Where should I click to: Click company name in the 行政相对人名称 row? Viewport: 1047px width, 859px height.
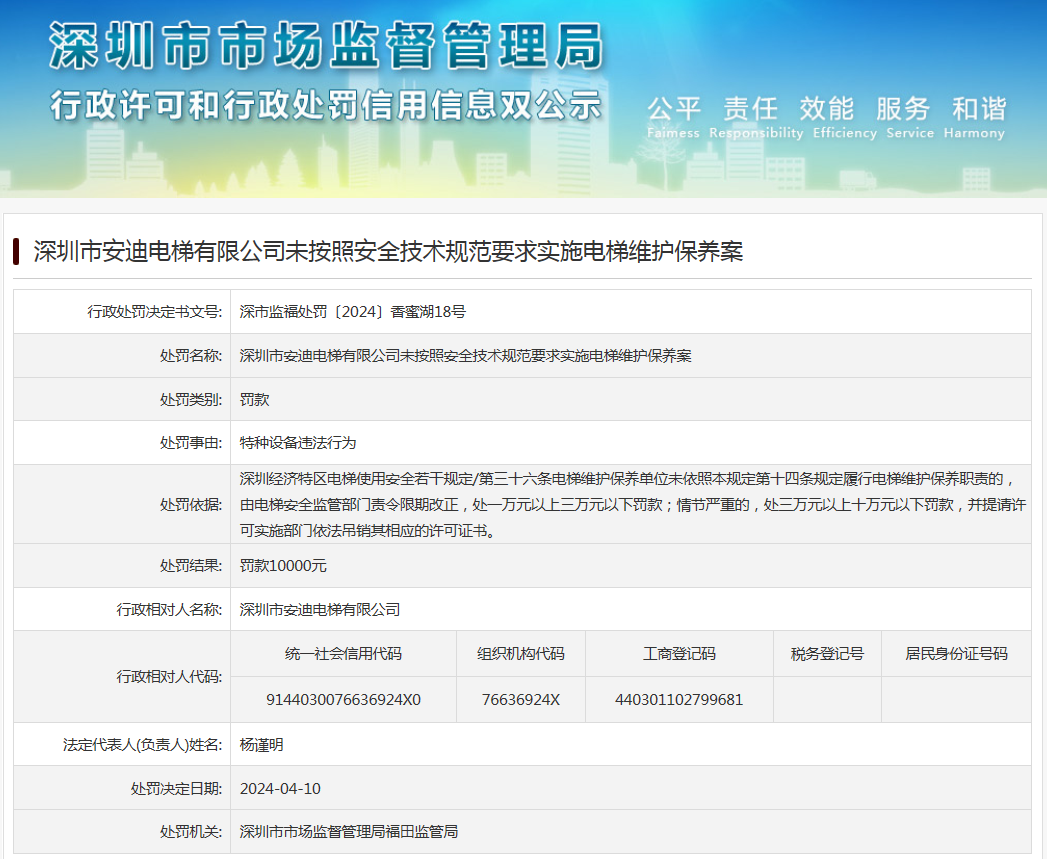[x=320, y=609]
